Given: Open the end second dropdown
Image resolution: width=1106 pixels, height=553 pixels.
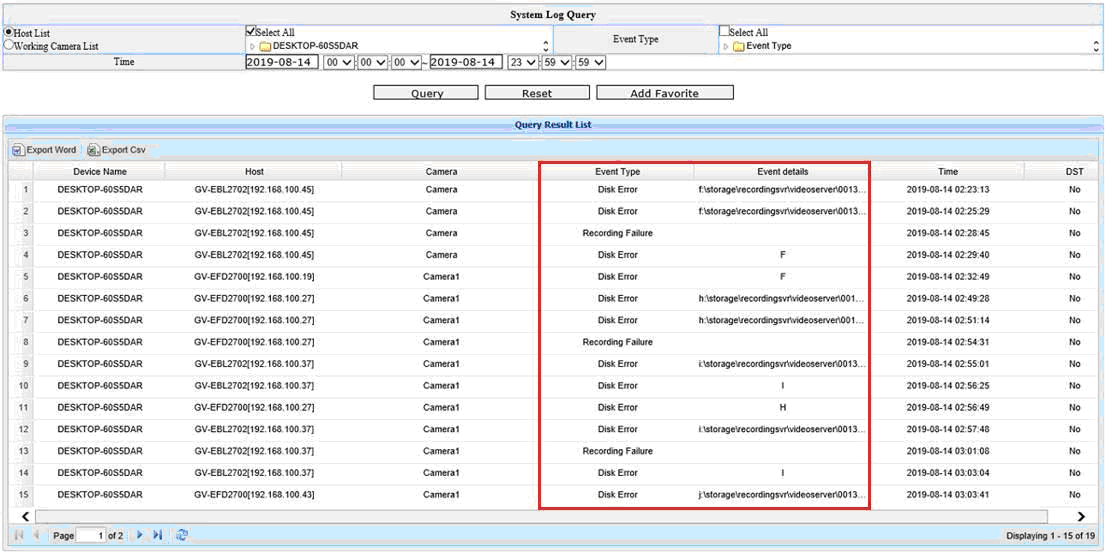Looking at the screenshot, I should click(x=591, y=63).
